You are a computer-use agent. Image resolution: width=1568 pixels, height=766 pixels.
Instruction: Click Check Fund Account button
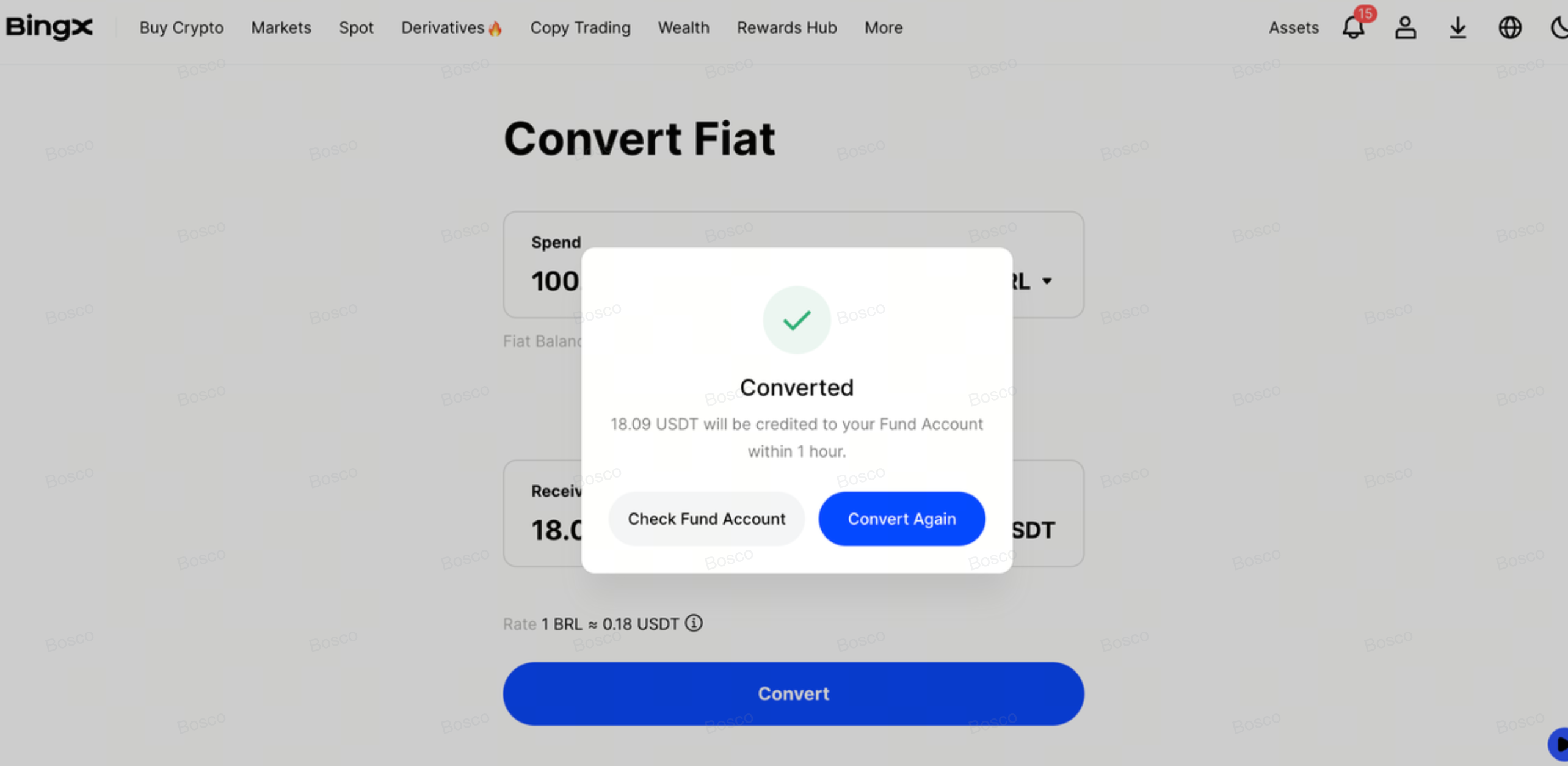coord(706,519)
